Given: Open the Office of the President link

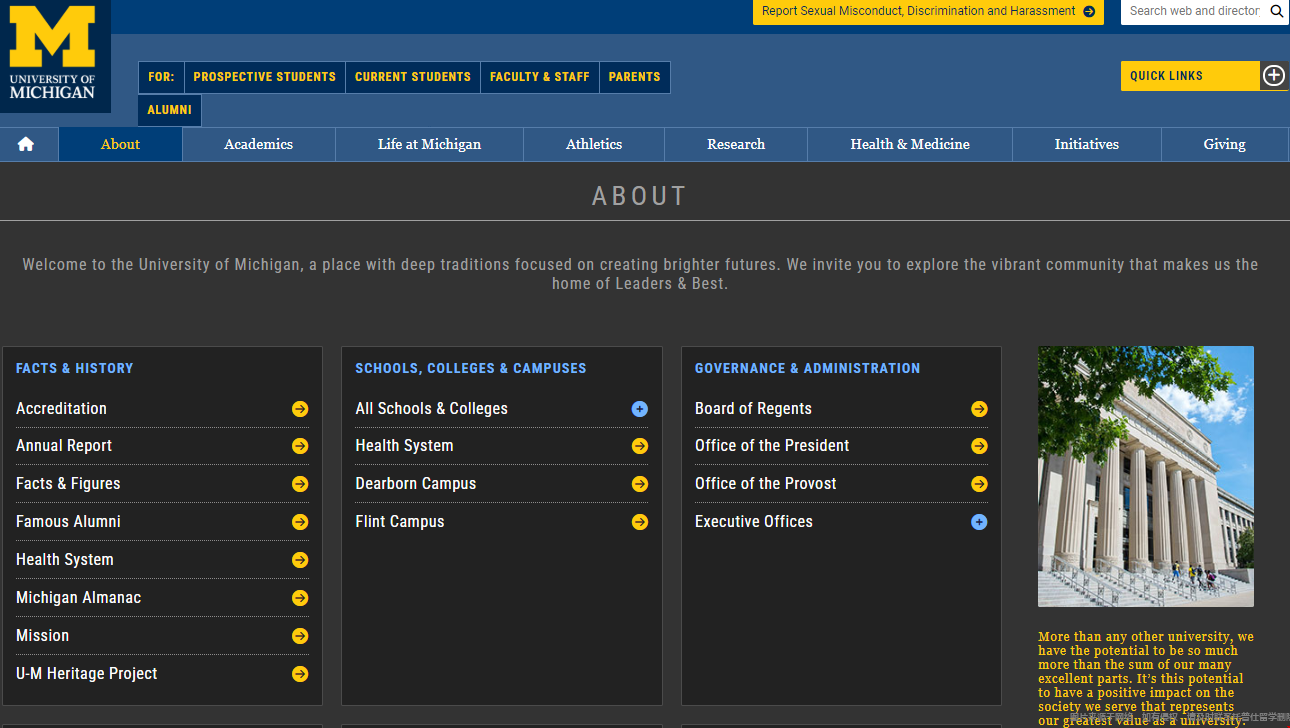Looking at the screenshot, I should click(772, 446).
